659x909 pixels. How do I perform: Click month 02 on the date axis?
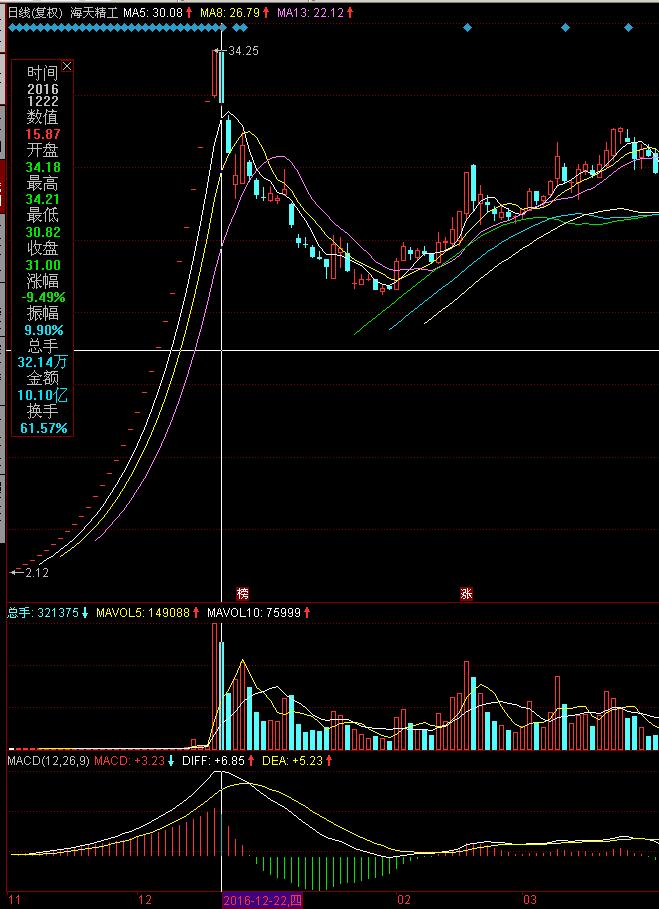(403, 900)
